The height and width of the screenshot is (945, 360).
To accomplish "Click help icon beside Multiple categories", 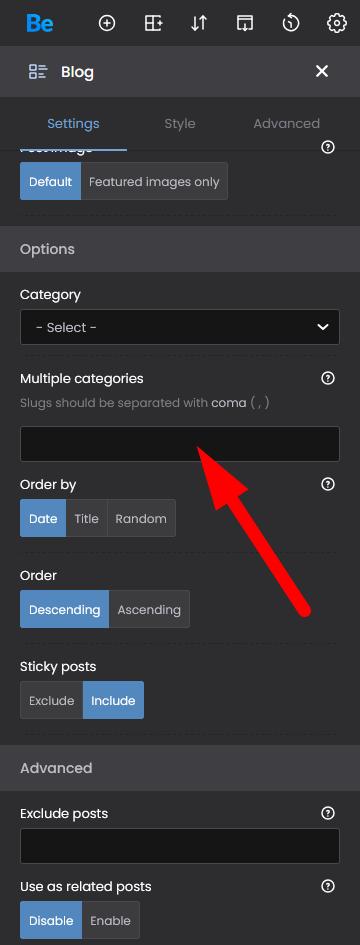I will click(328, 378).
